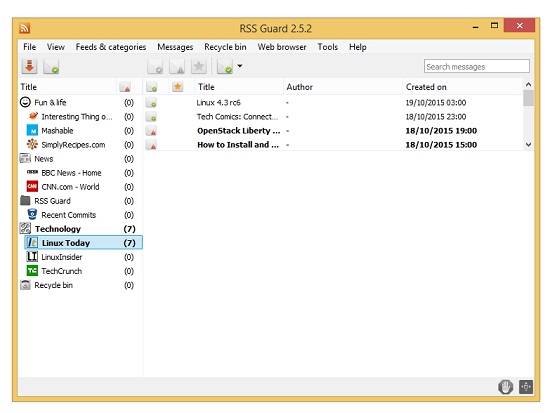Click the message filter icon with green dot
This screenshot has width=550, height=413.
[225, 66]
